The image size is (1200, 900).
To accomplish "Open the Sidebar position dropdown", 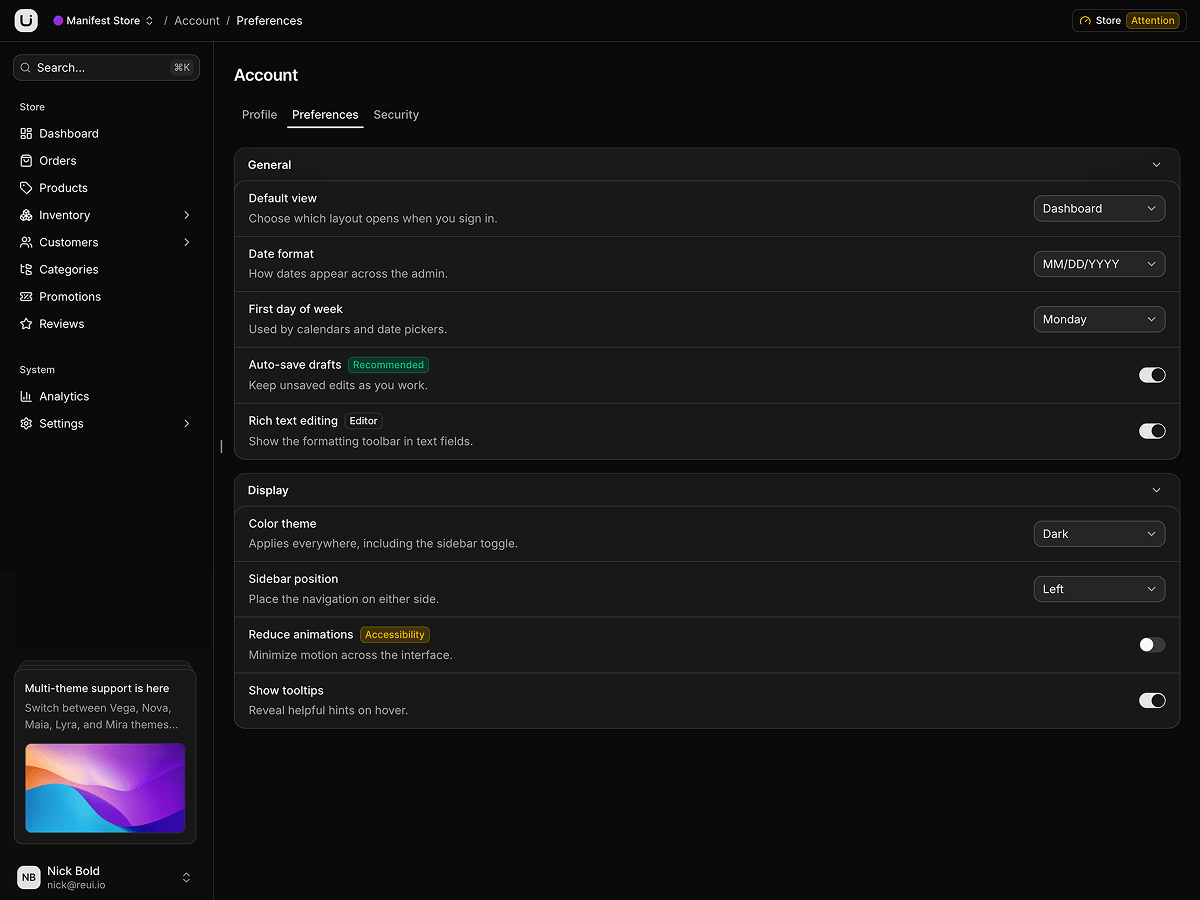I will pos(1099,589).
